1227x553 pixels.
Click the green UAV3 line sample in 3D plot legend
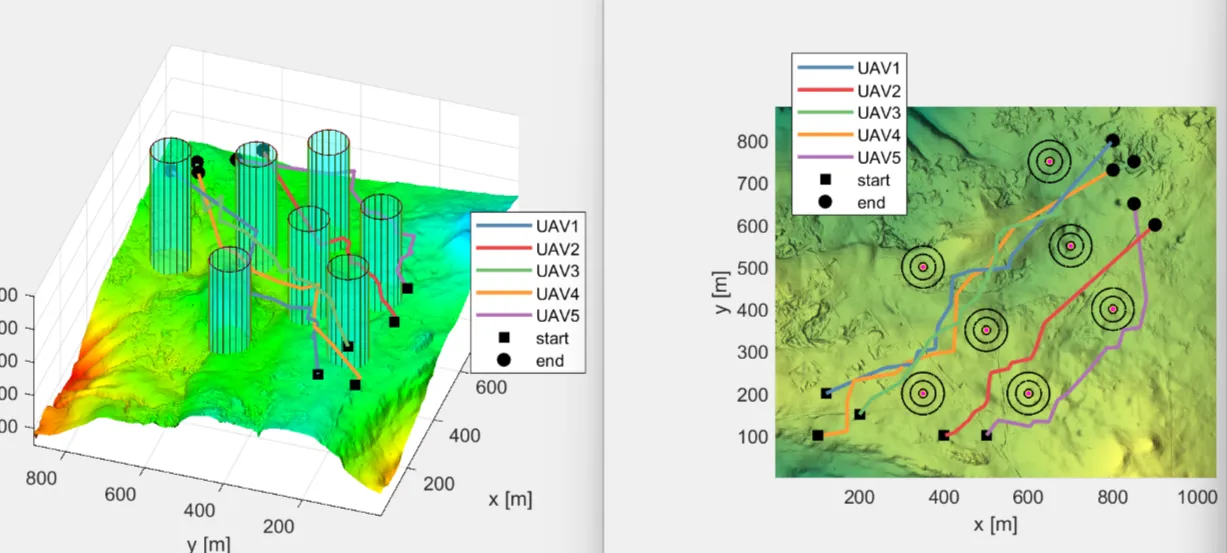[504, 272]
